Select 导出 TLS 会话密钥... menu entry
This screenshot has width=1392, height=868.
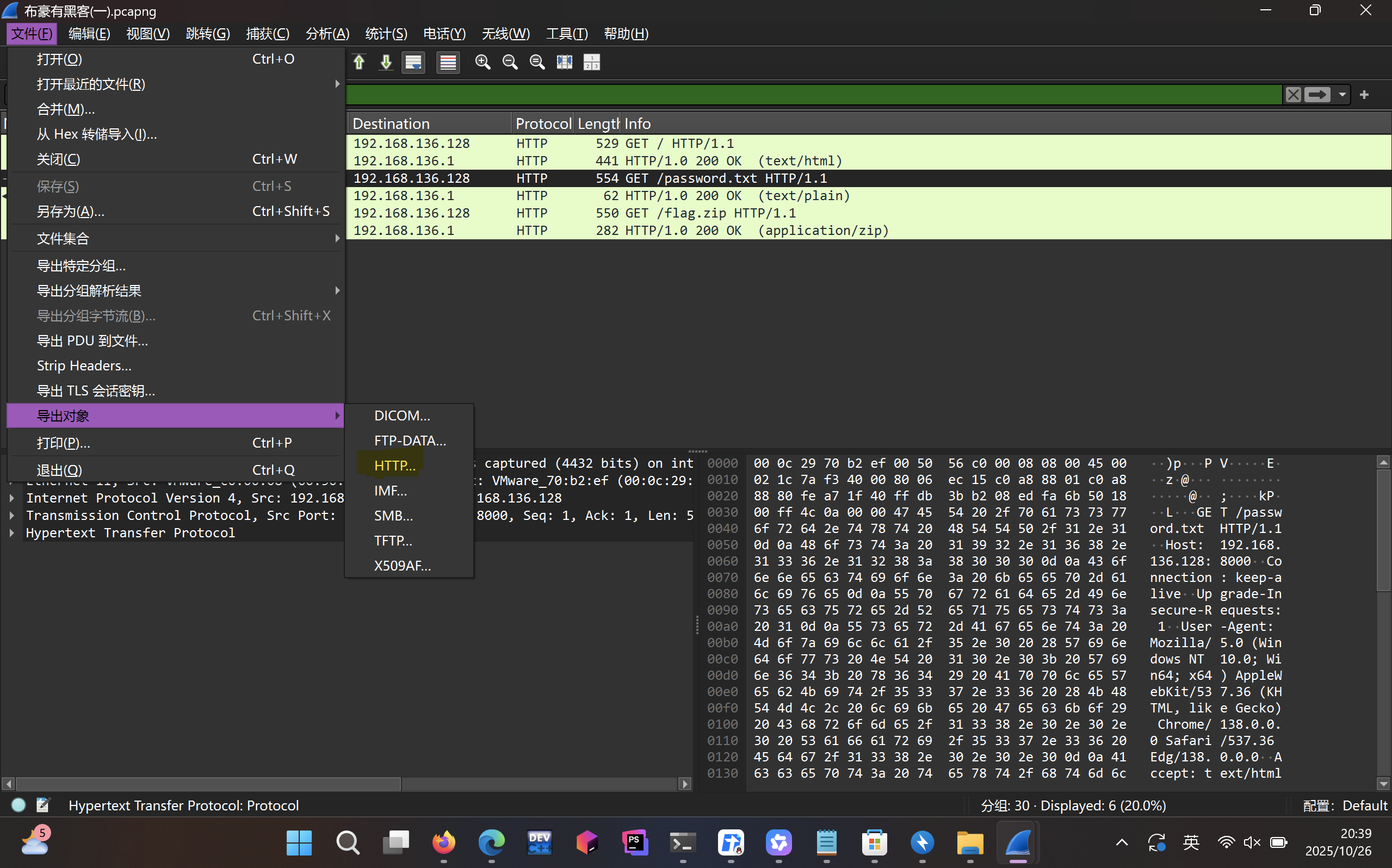[x=176, y=391]
